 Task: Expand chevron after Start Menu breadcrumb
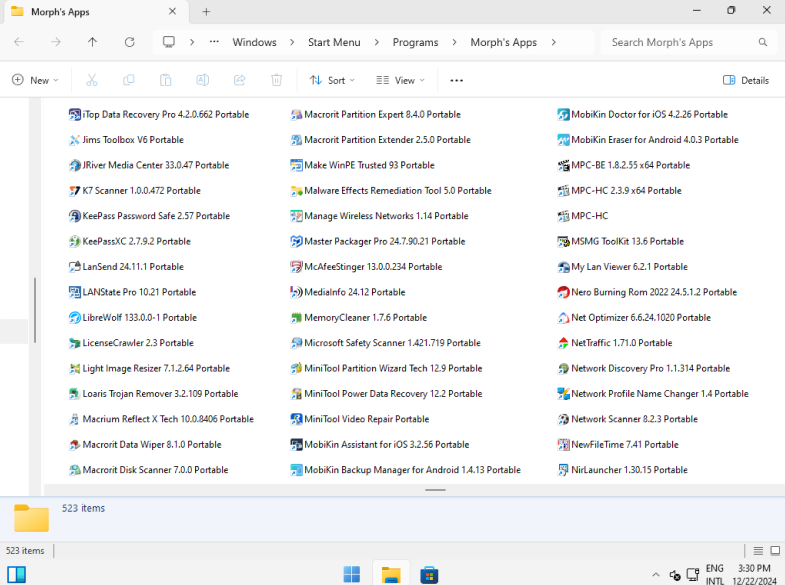tap(376, 43)
